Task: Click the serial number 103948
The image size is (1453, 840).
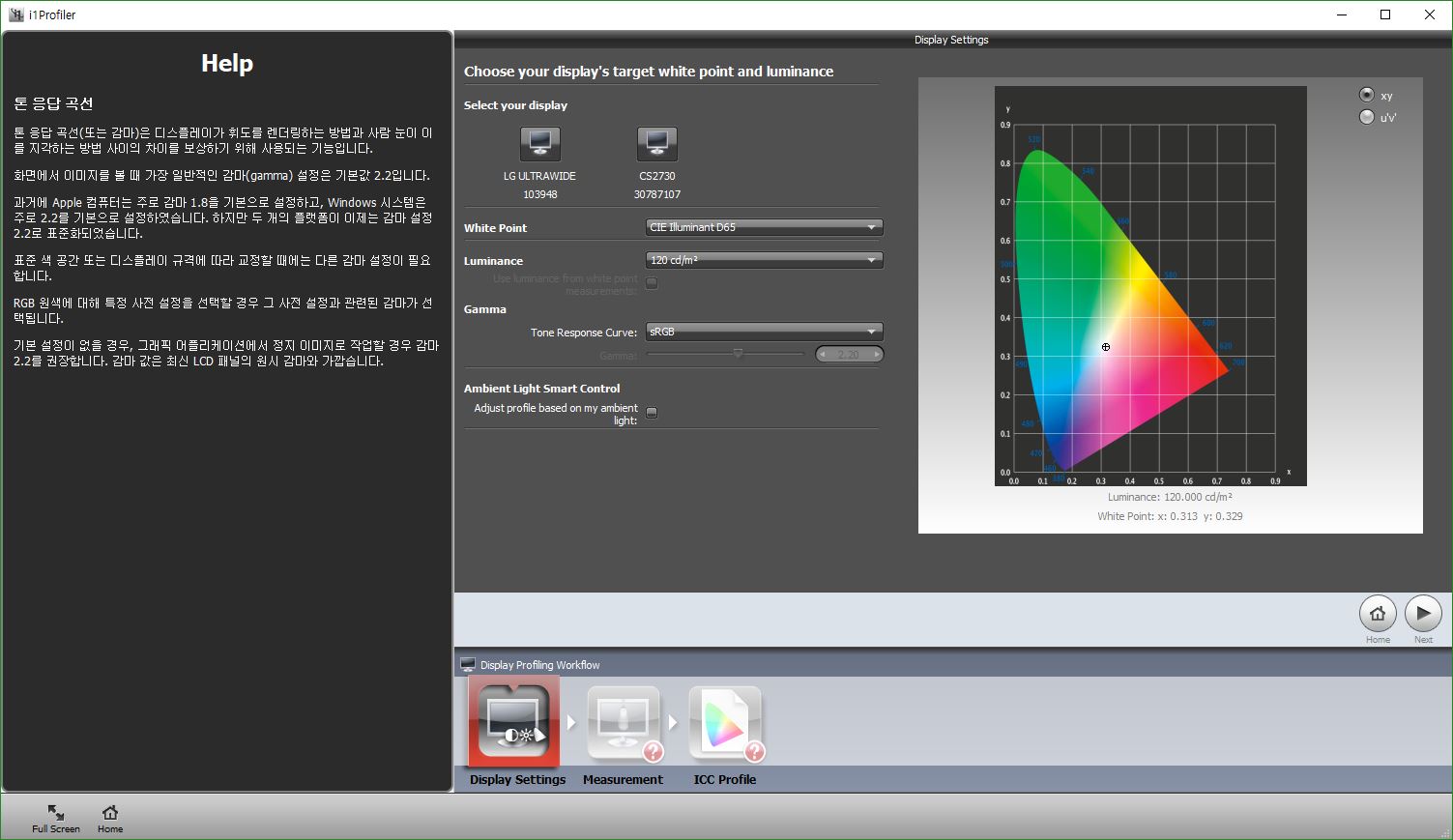Action: point(539,194)
